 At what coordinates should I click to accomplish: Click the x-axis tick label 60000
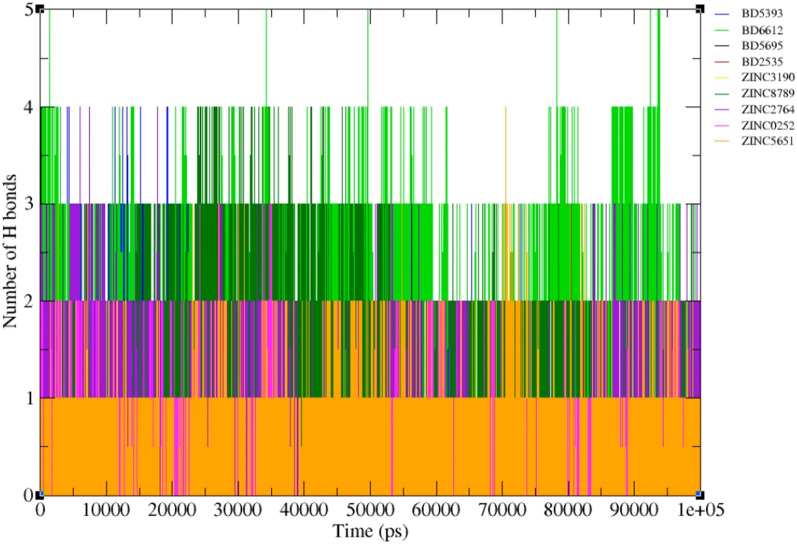click(x=437, y=509)
